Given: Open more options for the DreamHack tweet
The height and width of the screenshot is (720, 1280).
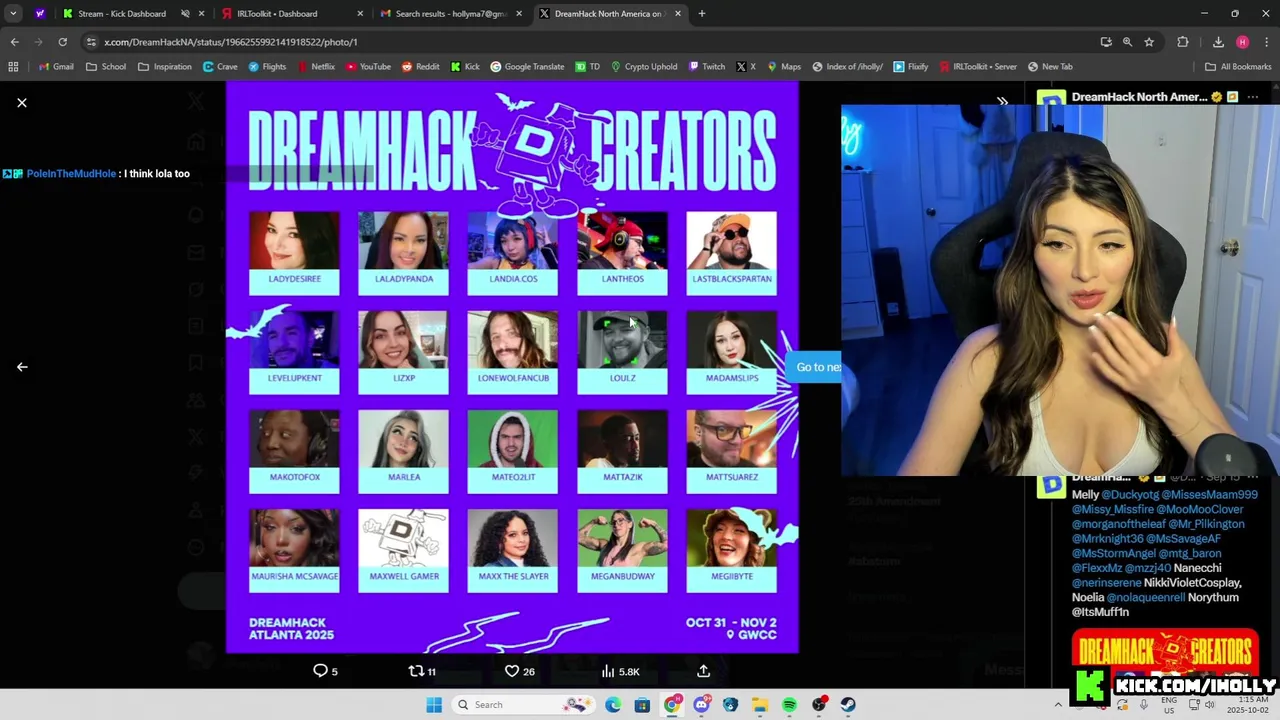Looking at the screenshot, I should (1253, 97).
